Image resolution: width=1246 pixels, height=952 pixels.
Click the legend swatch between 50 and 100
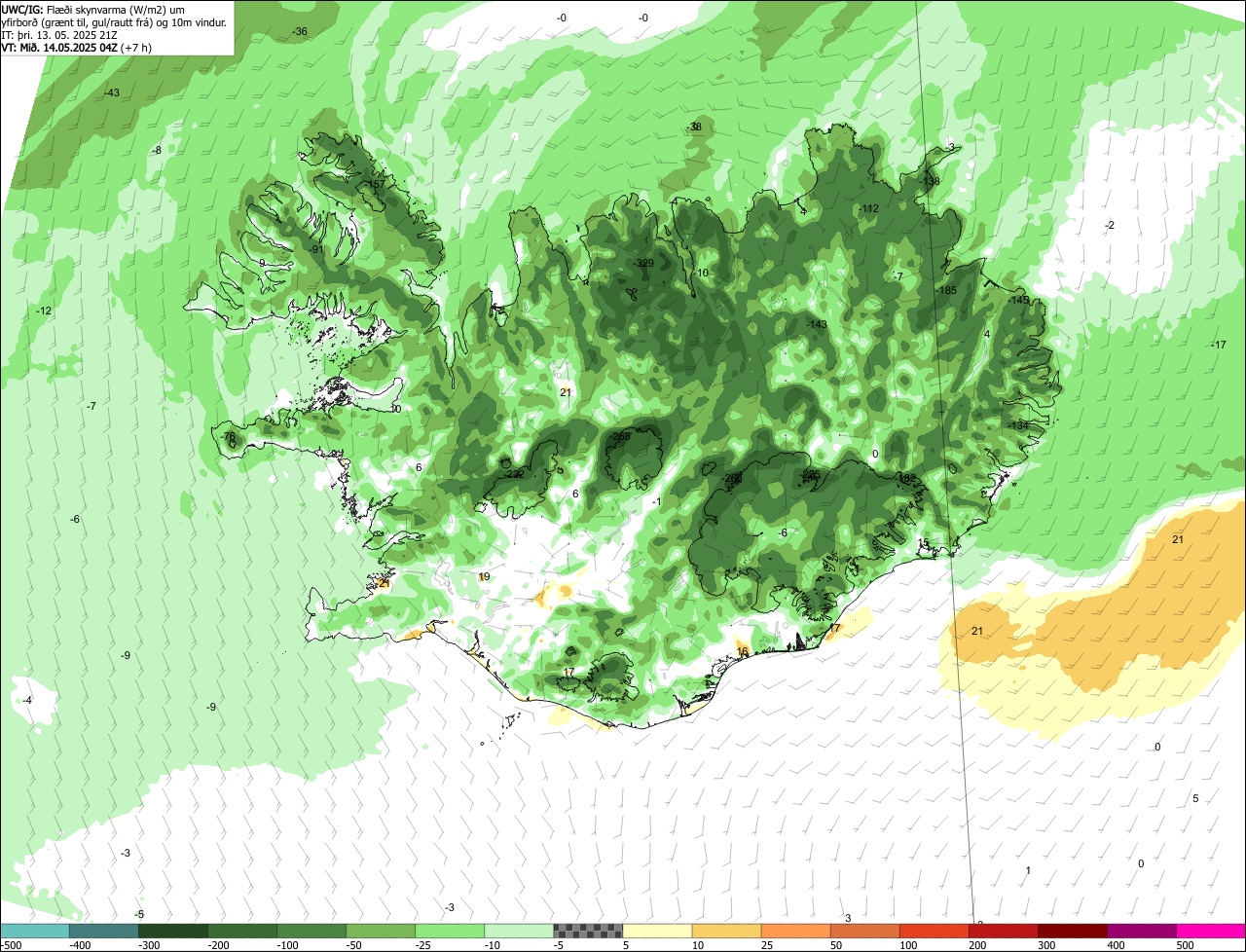coord(864,931)
